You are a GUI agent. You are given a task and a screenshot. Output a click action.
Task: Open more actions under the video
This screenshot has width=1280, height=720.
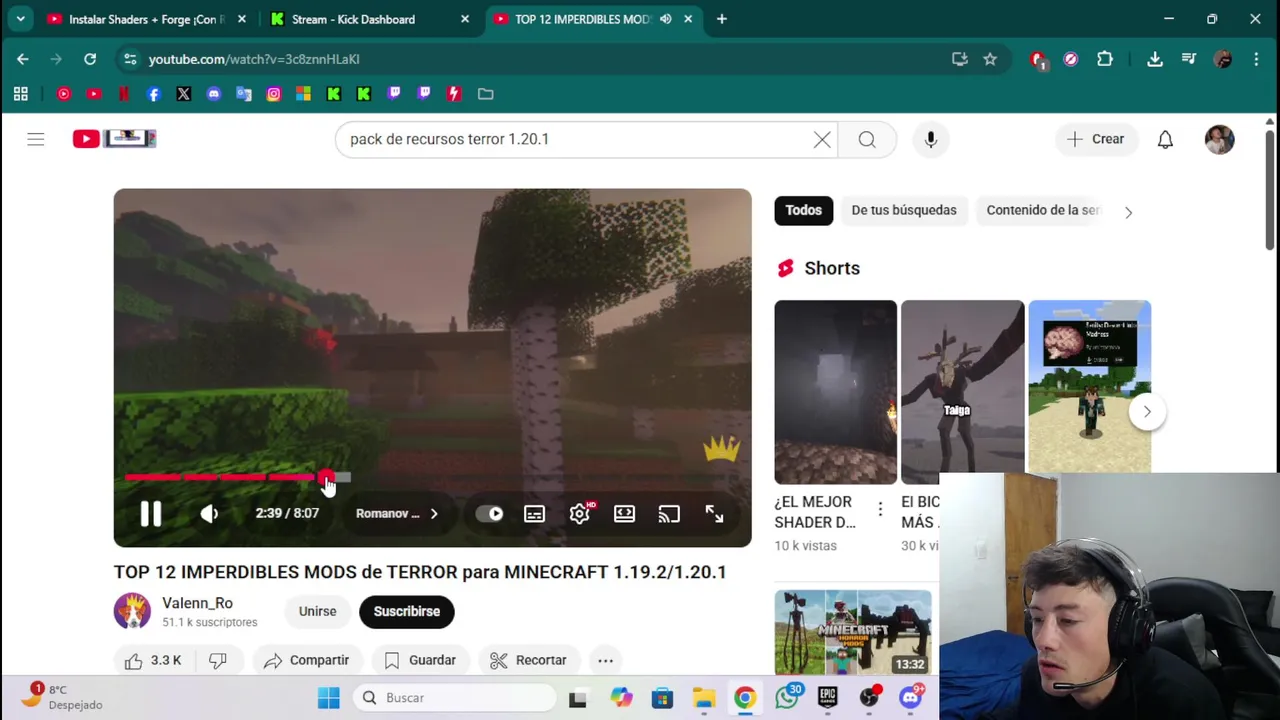(x=605, y=660)
